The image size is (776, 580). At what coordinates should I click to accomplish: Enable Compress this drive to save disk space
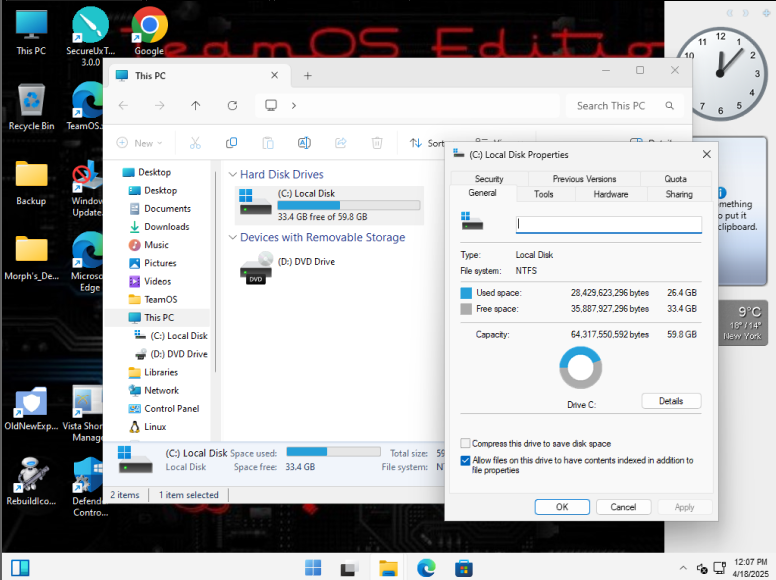(465, 443)
